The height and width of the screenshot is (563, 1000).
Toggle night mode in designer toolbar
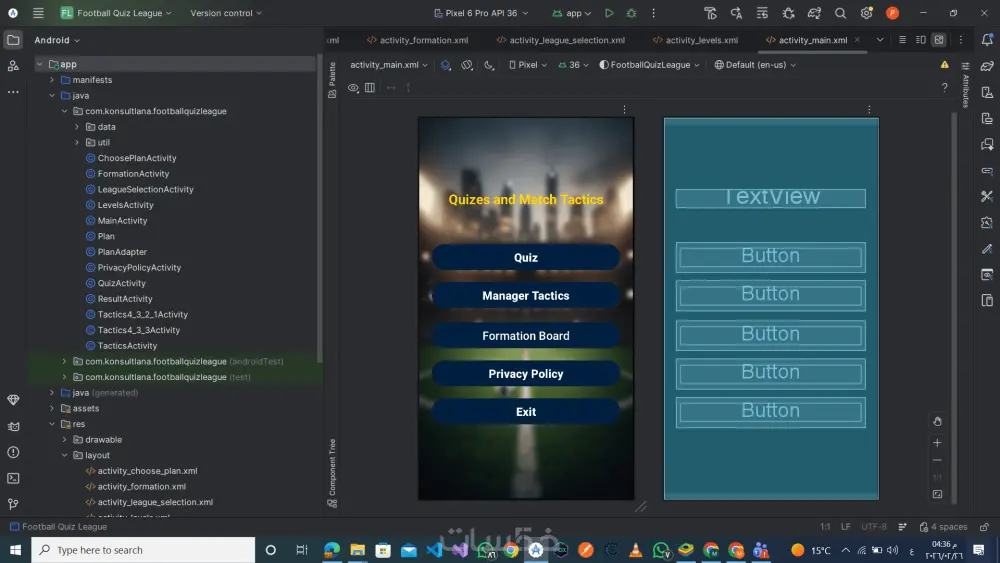tap(489, 64)
